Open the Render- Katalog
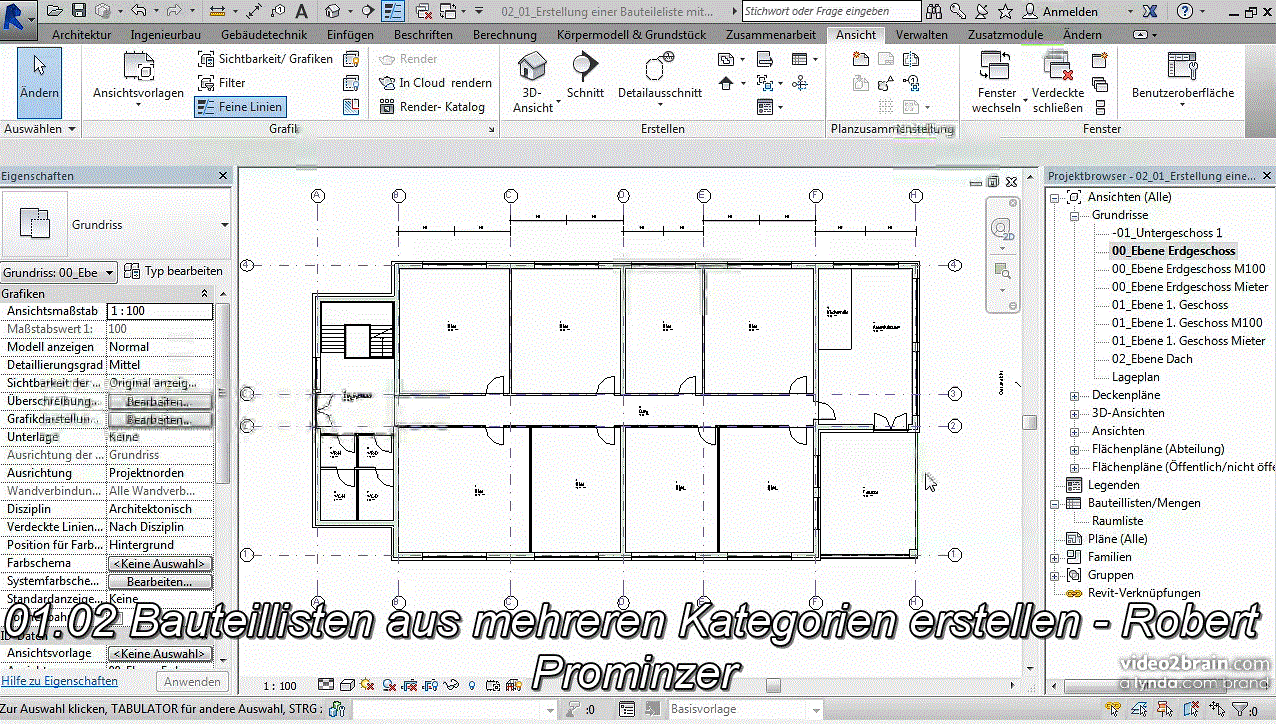This screenshot has width=1276, height=724. (433, 107)
